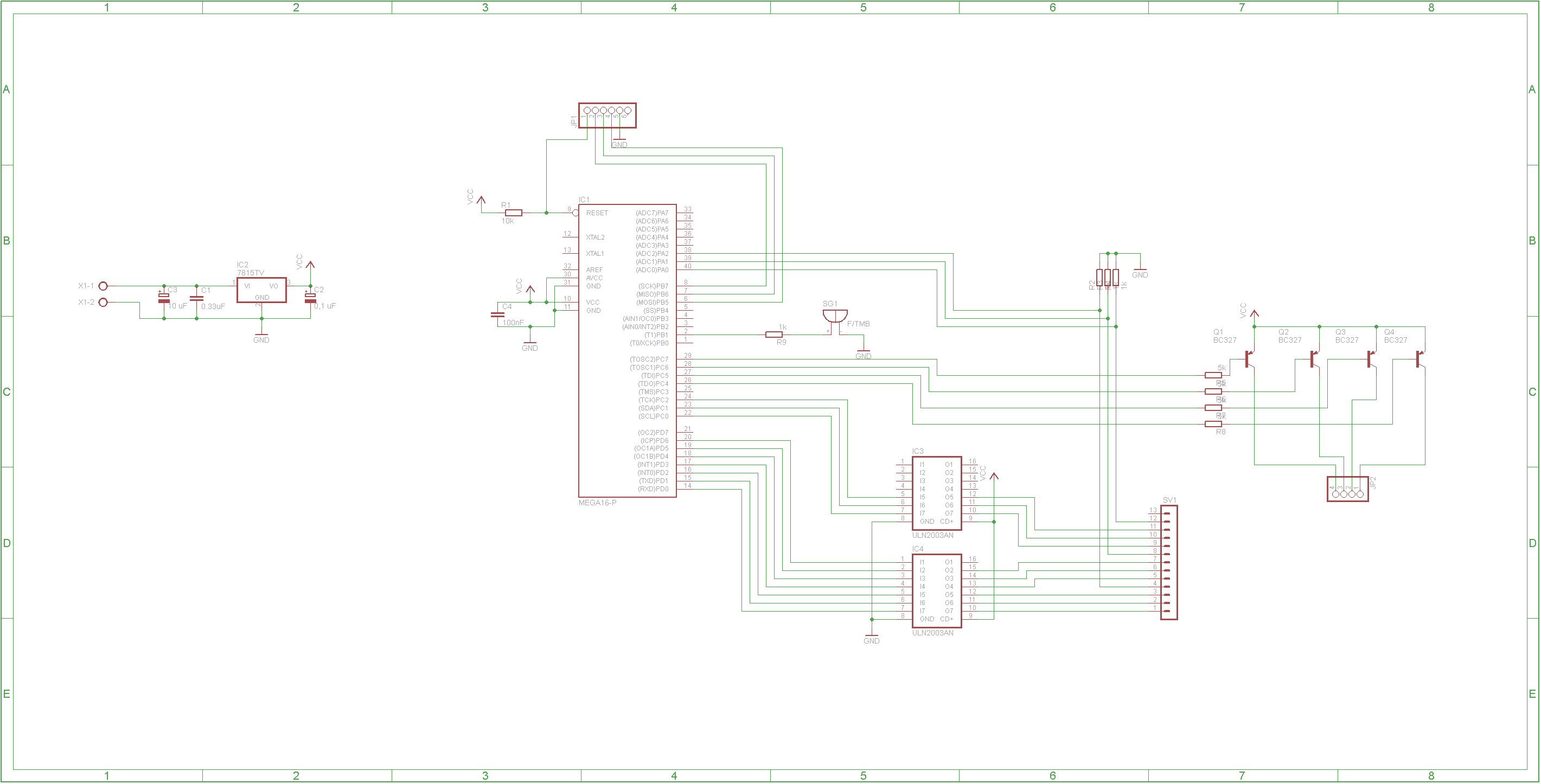Image resolution: width=1541 pixels, height=784 pixels.
Task: Click the IC4 ULN2003AN driver chip
Action: [x=936, y=591]
